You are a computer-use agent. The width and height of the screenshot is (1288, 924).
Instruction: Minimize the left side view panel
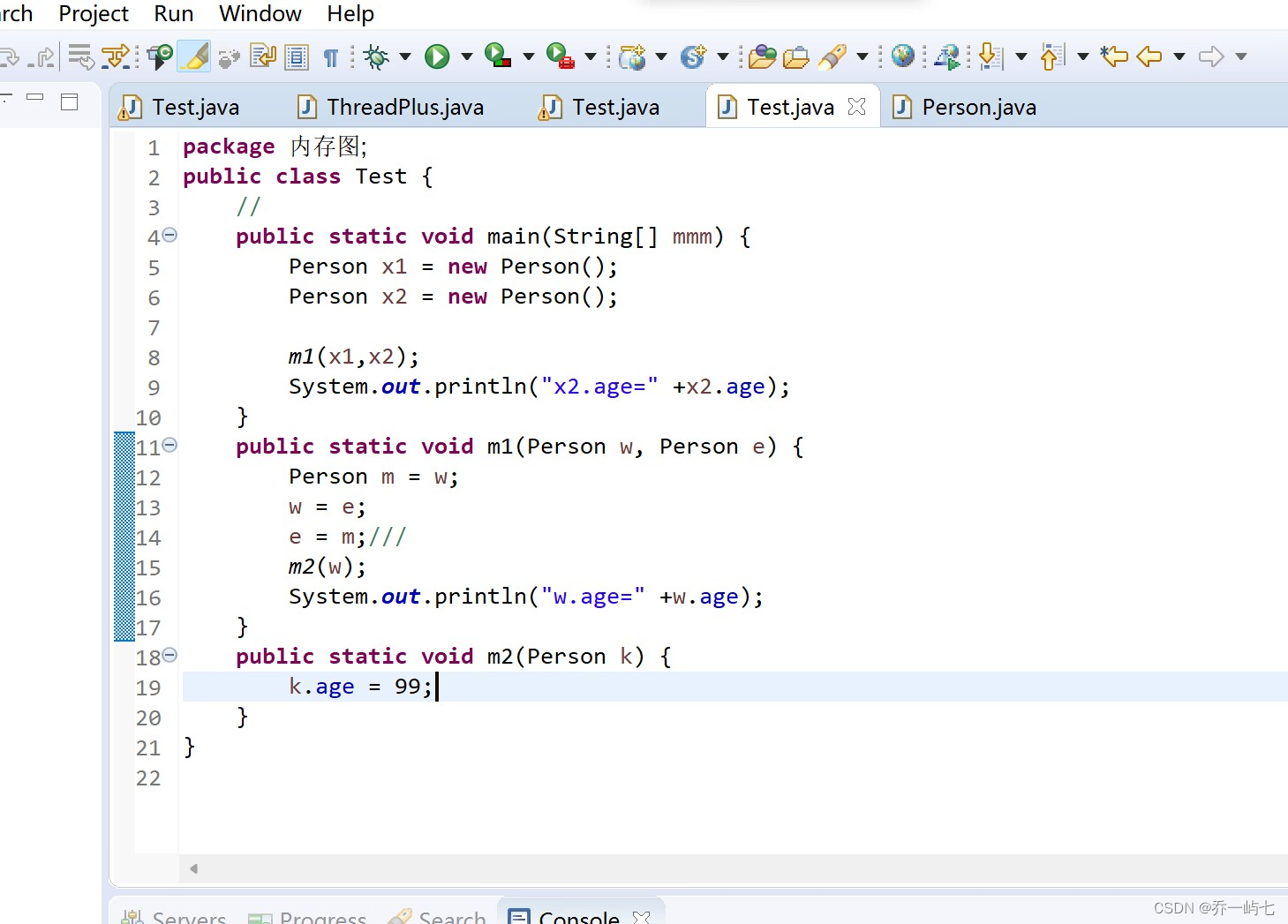[35, 97]
